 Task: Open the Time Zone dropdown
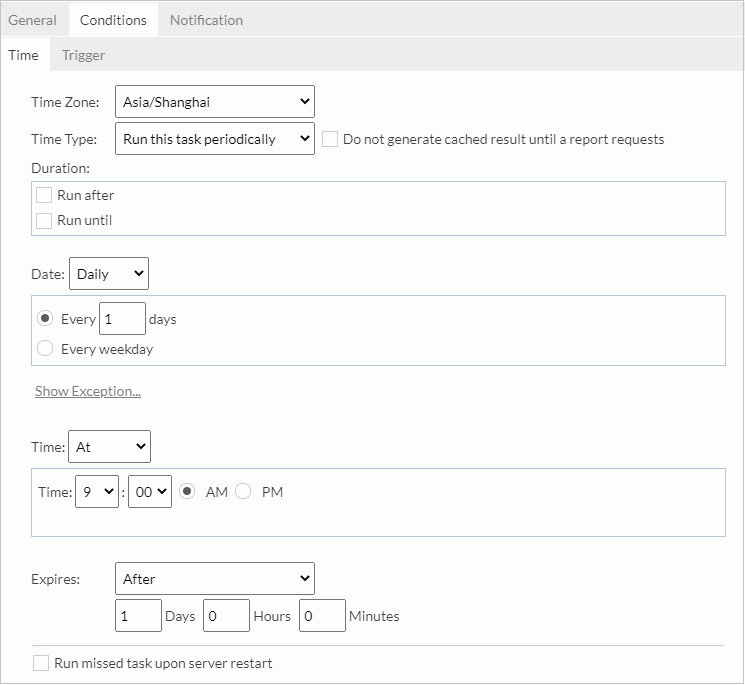214,102
